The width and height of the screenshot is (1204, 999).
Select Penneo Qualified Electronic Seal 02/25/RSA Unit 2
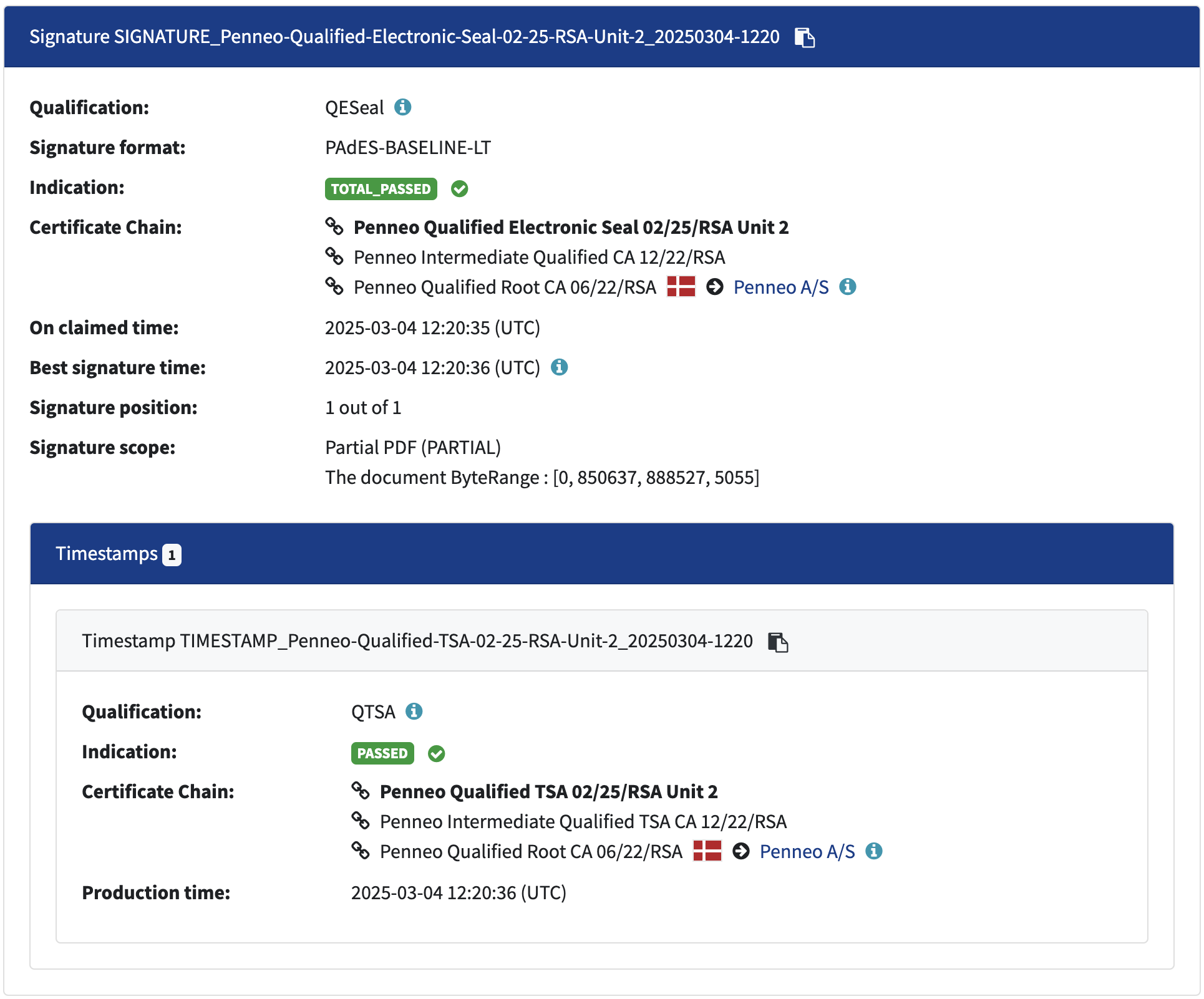571,227
